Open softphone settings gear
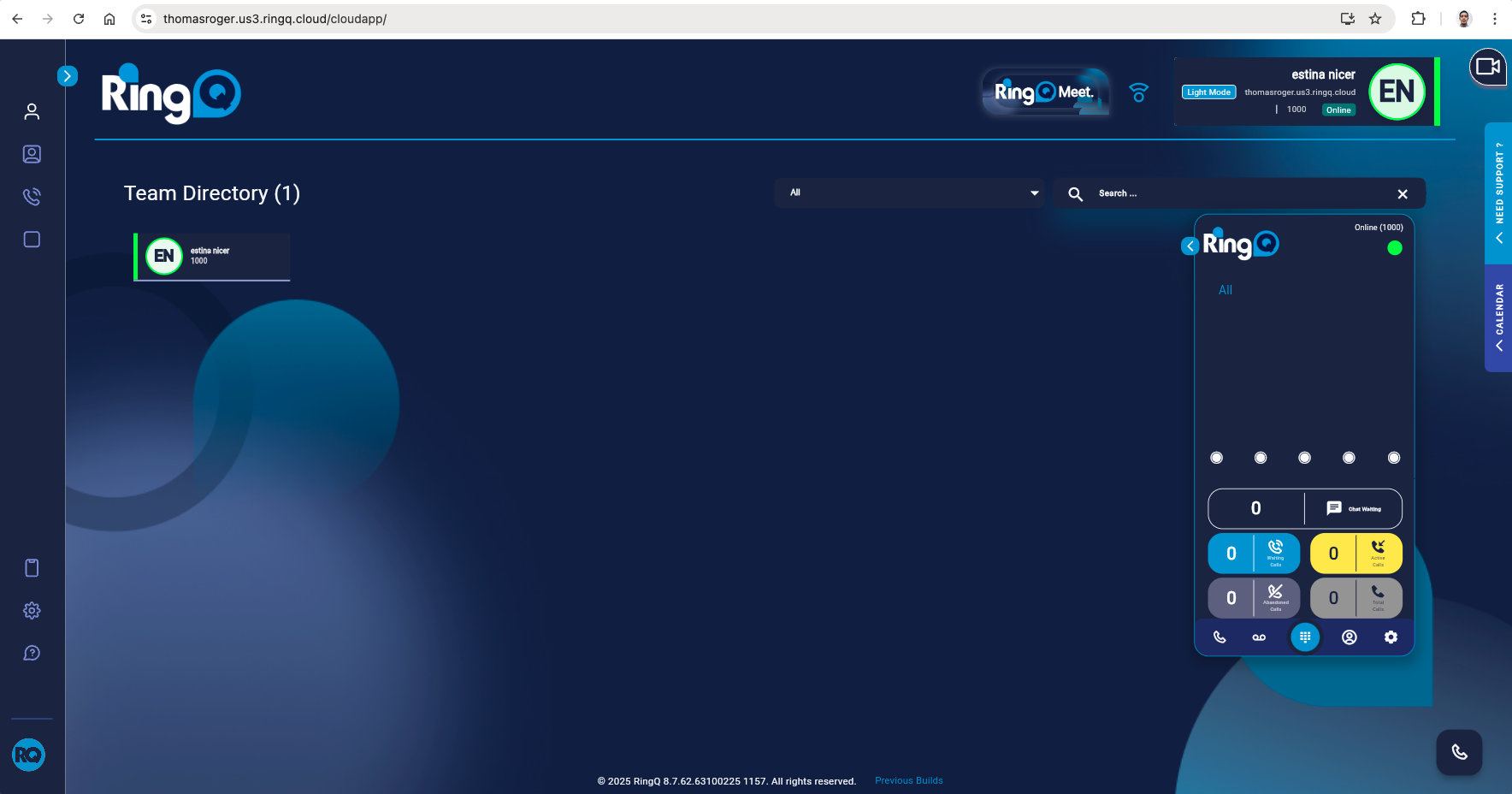 click(1391, 637)
